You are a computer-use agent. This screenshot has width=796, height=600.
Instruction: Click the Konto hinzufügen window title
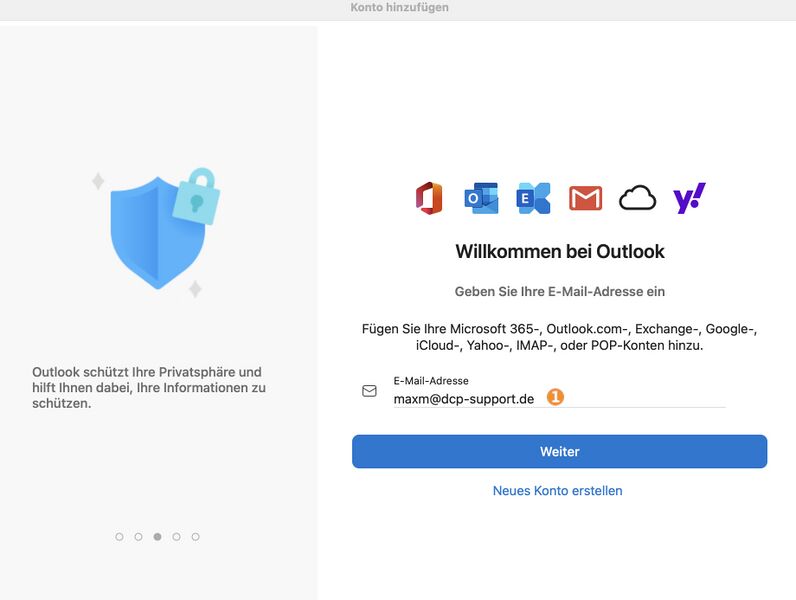click(x=400, y=8)
